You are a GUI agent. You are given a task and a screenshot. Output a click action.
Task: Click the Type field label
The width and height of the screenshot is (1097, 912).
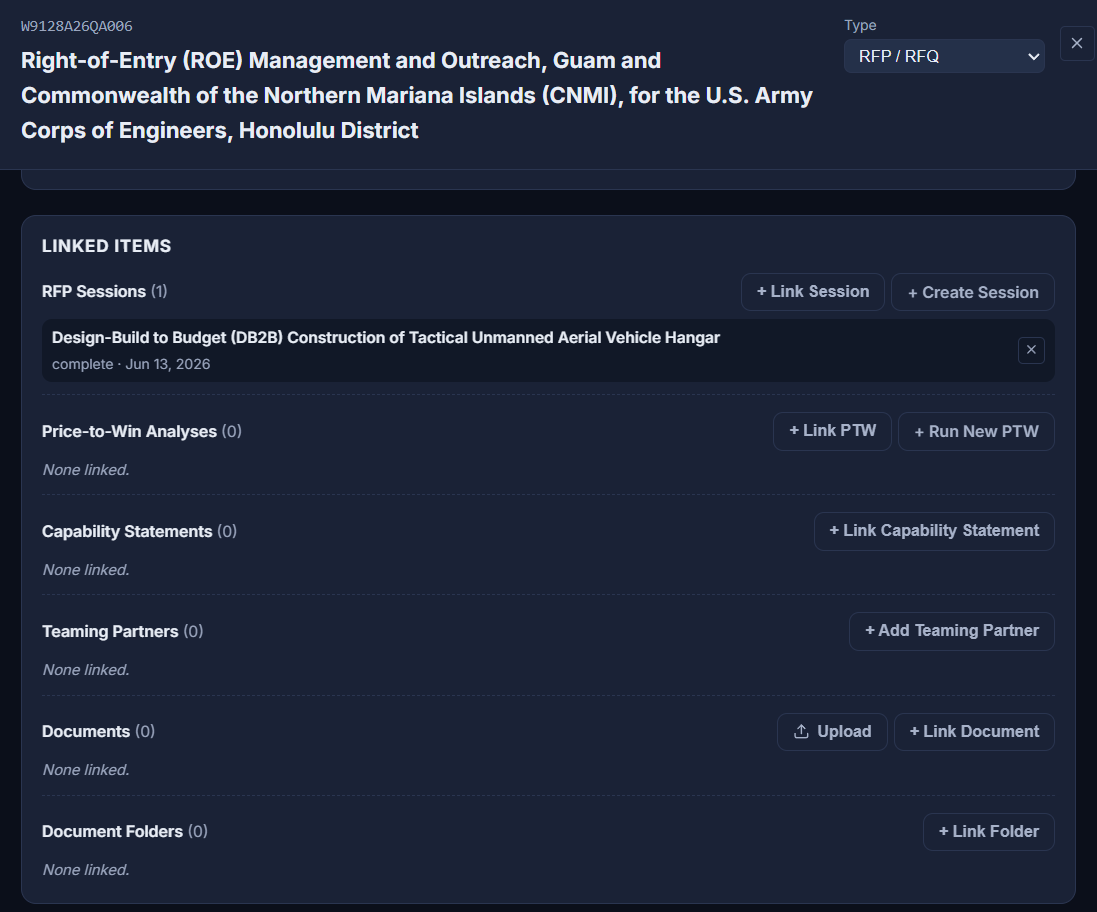pyautogui.click(x=860, y=25)
